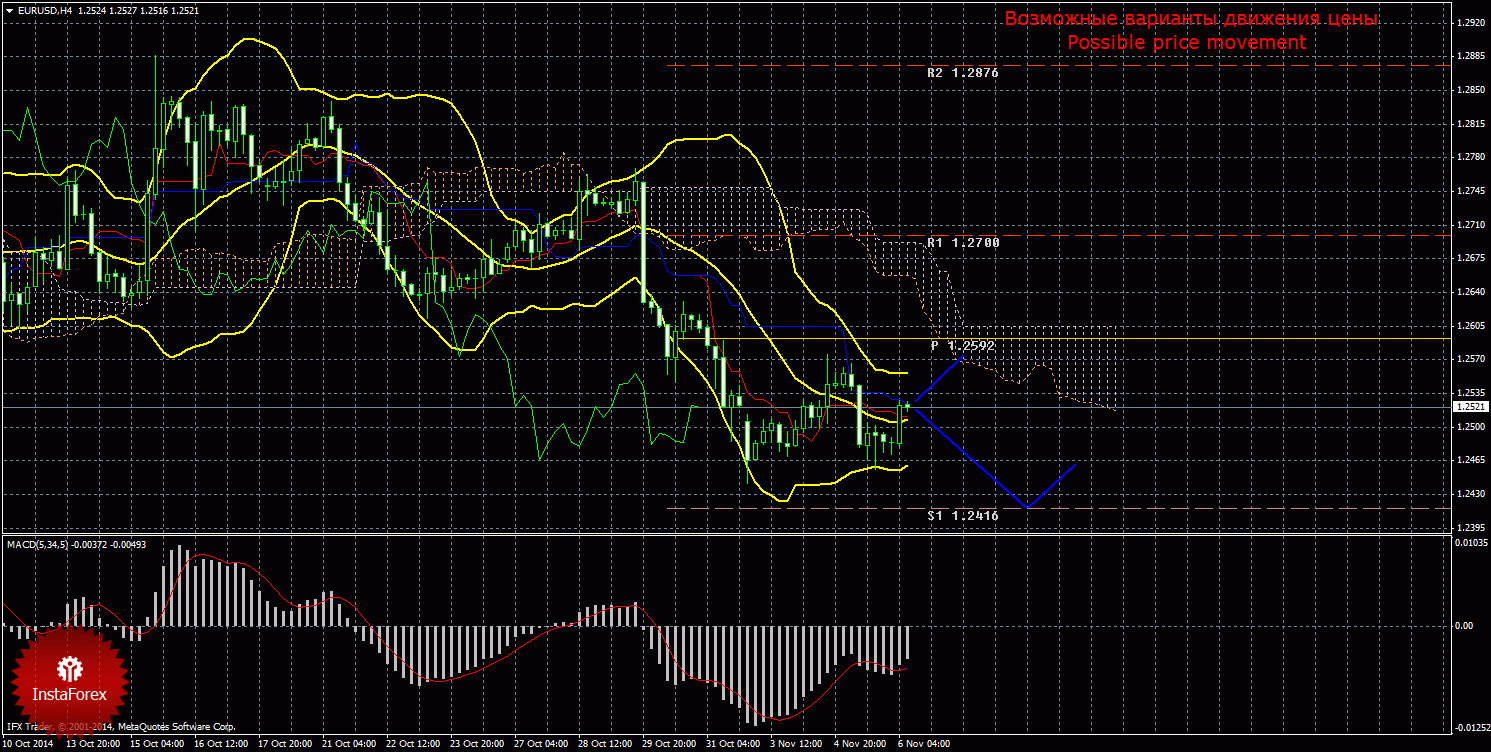Click the R1 1.2700 resistance label

(962, 243)
